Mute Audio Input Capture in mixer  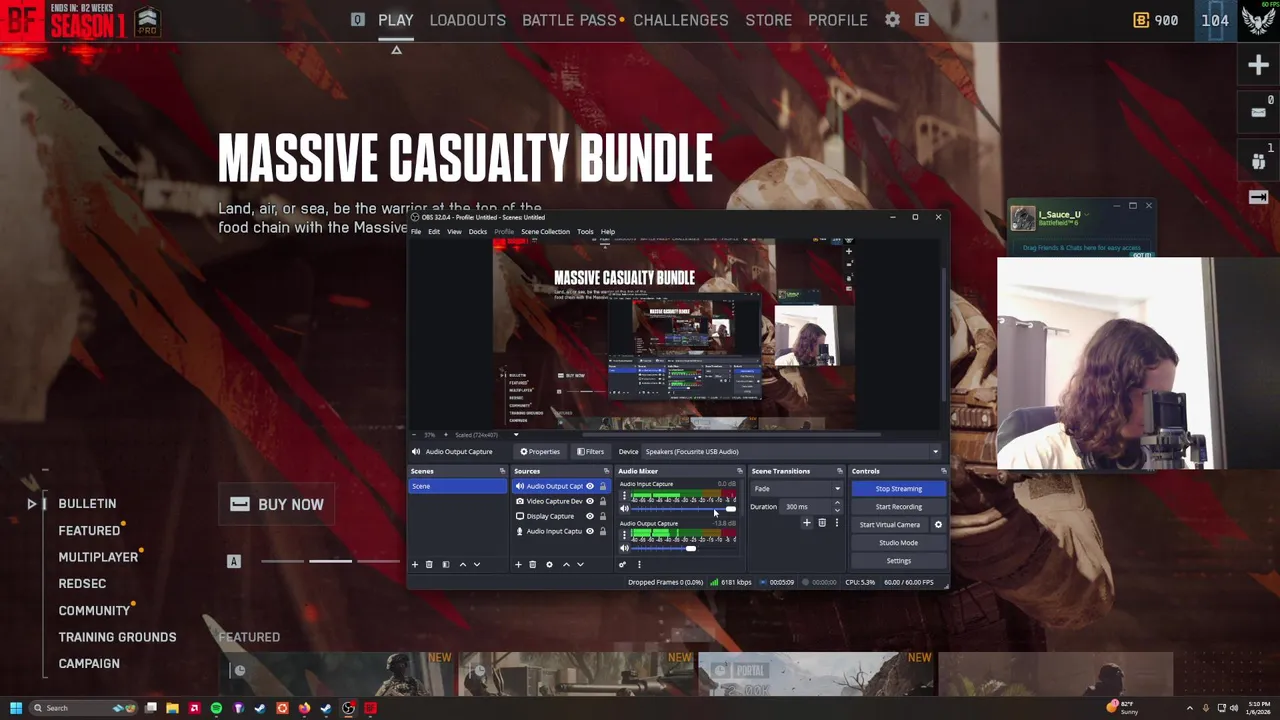624,509
